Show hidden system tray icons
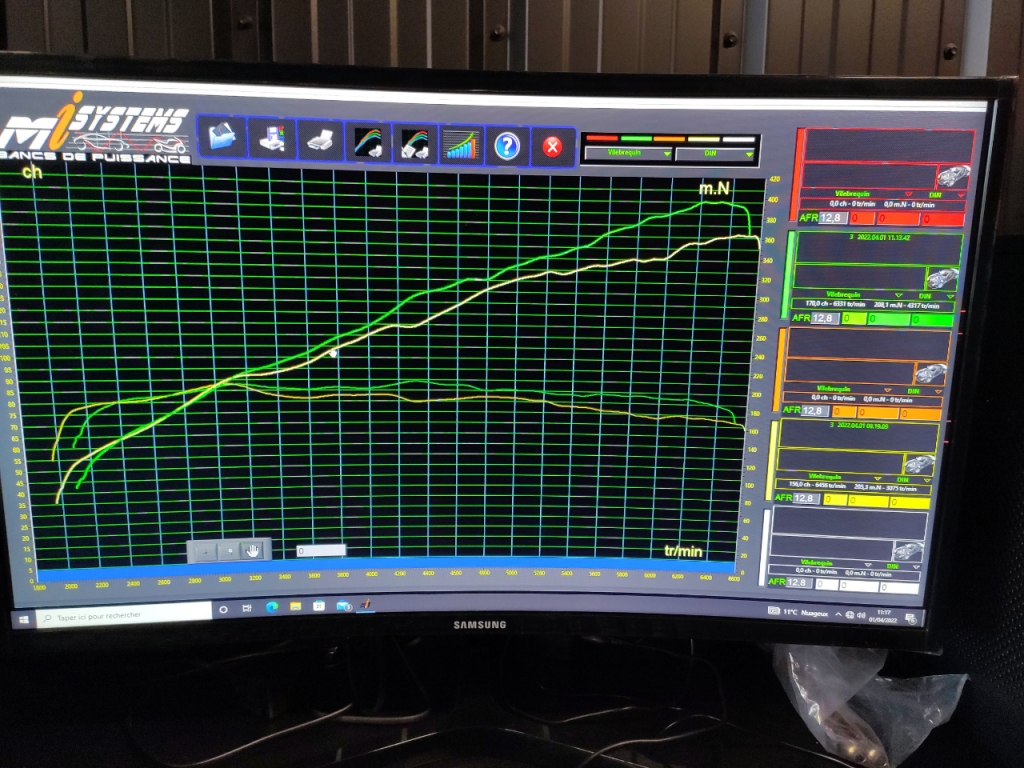Image resolution: width=1024 pixels, height=768 pixels. 839,615
